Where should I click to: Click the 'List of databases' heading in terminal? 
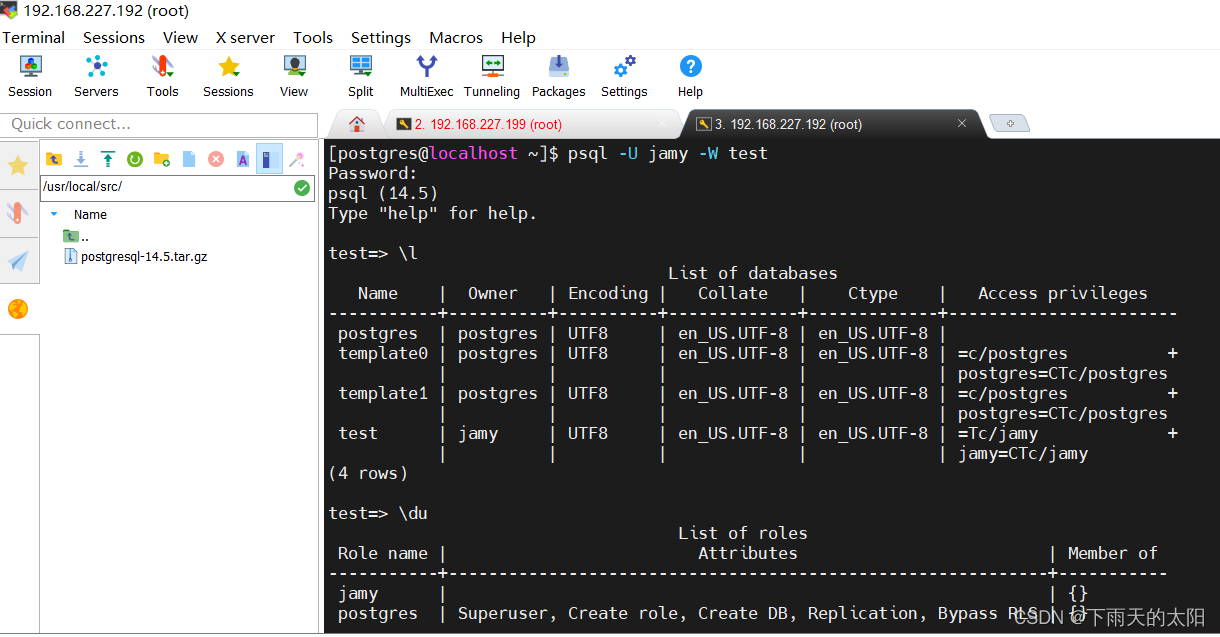(753, 273)
